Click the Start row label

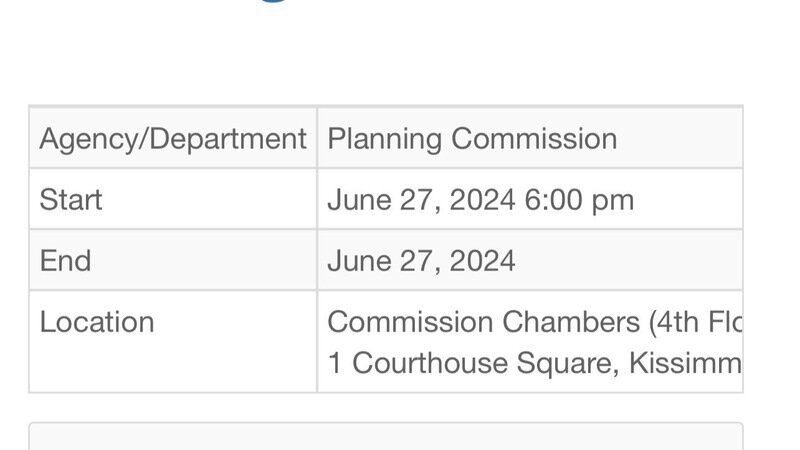point(71,199)
